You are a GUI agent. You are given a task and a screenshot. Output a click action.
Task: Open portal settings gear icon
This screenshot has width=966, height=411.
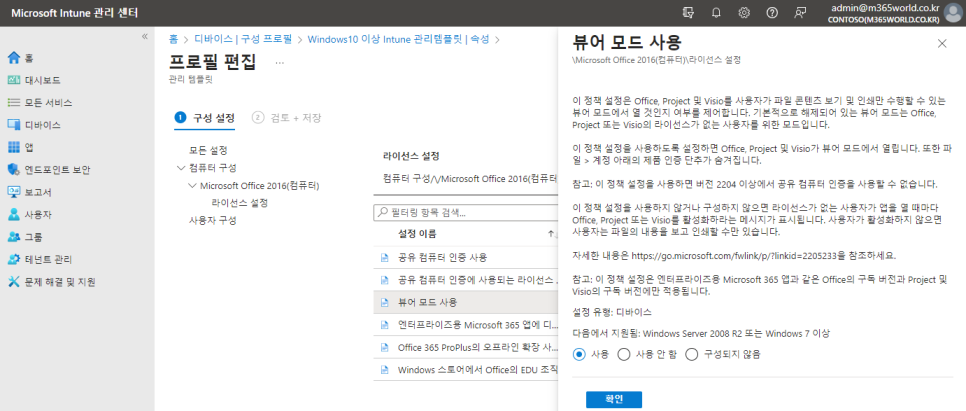coord(744,12)
